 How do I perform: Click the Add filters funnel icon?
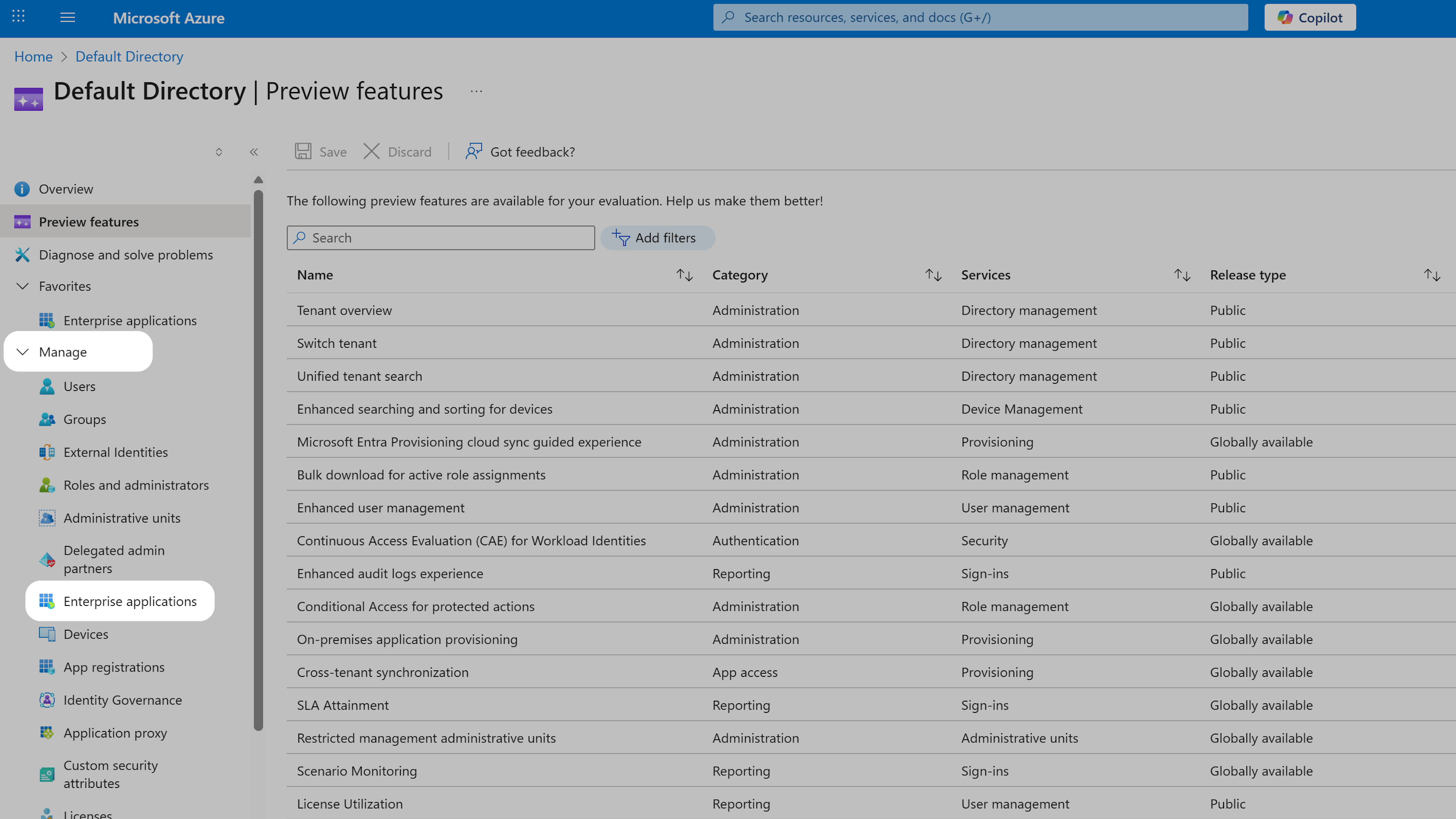pyautogui.click(x=621, y=238)
